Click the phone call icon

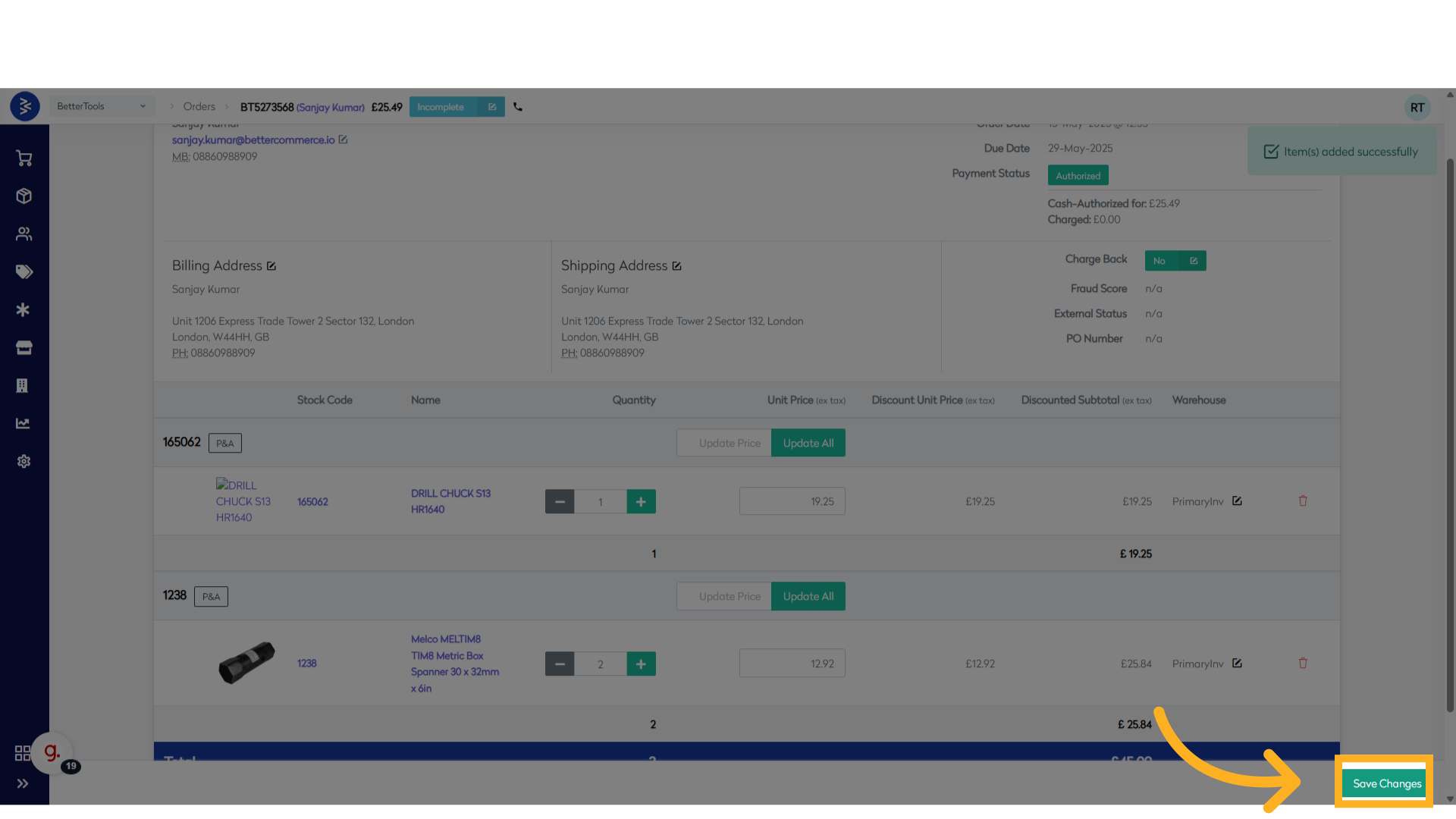[x=518, y=107]
